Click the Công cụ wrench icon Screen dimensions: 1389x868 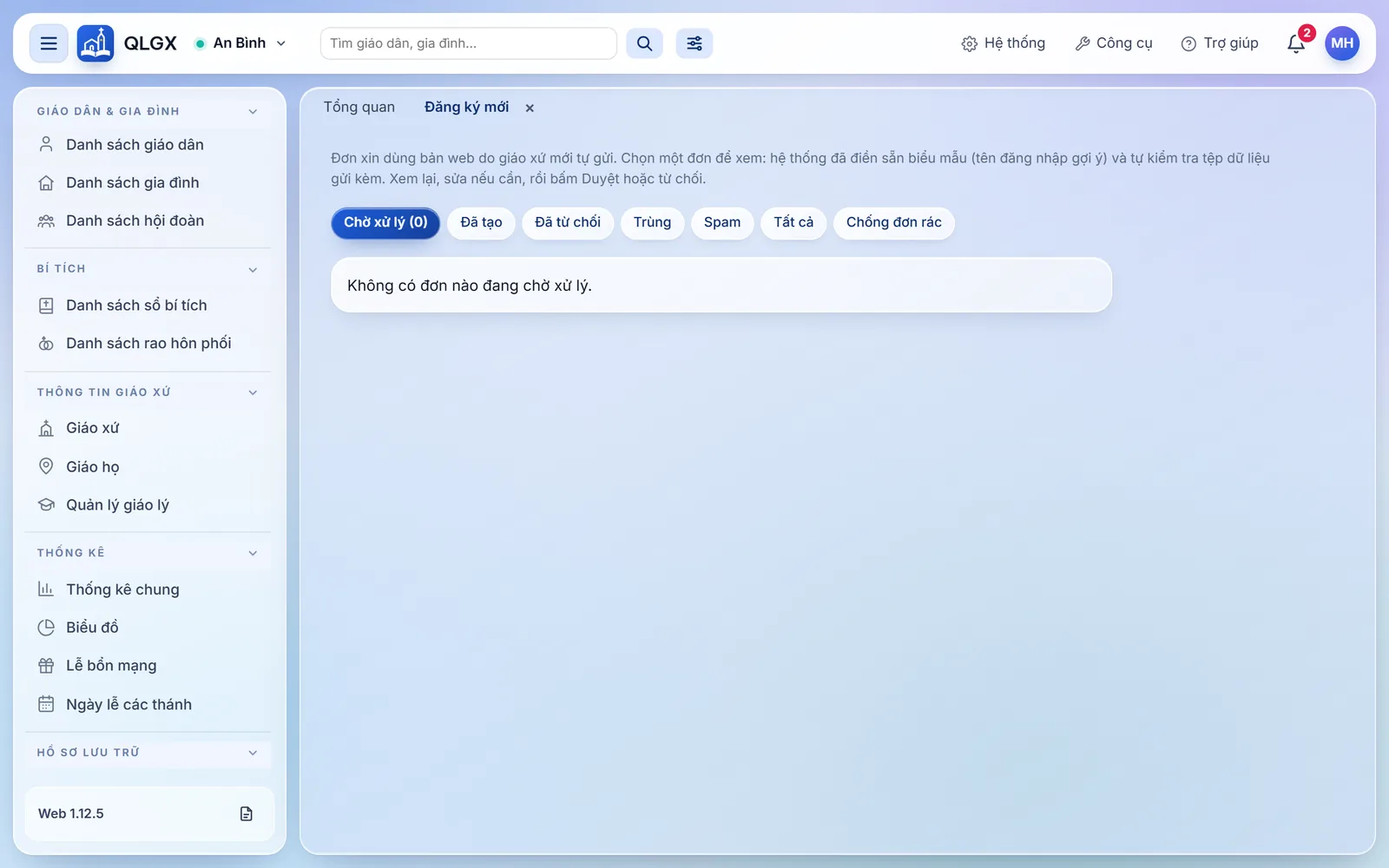coord(1083,43)
